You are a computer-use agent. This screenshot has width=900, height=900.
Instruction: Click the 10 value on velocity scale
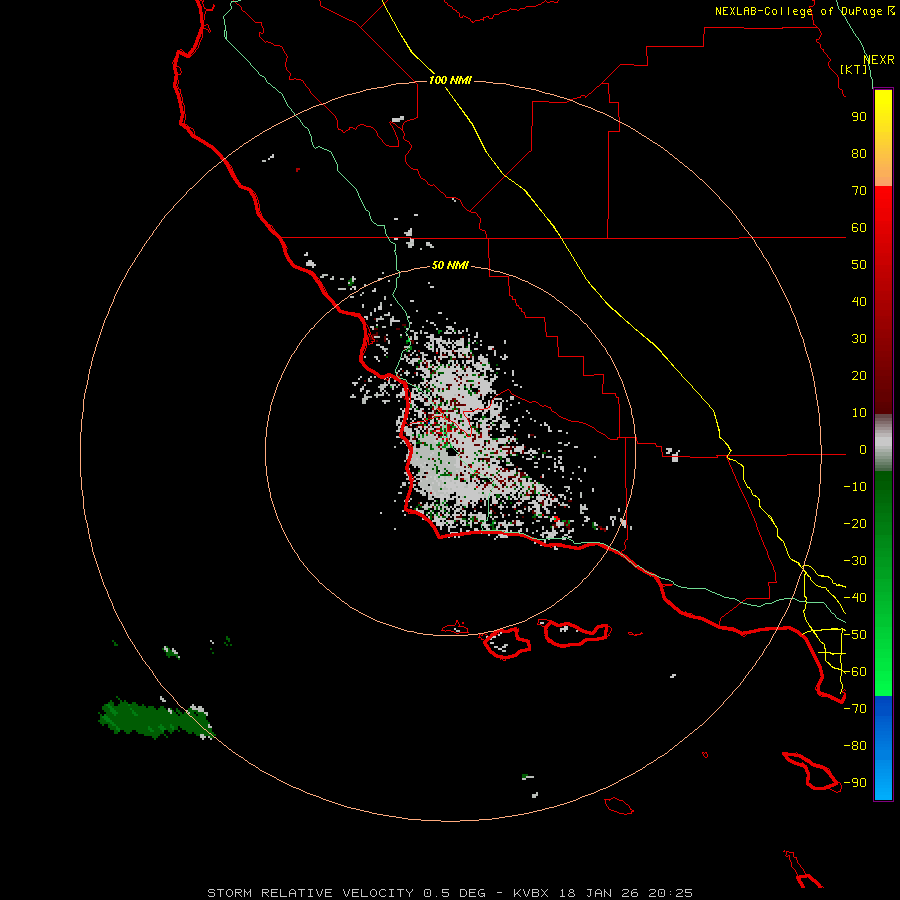point(859,413)
